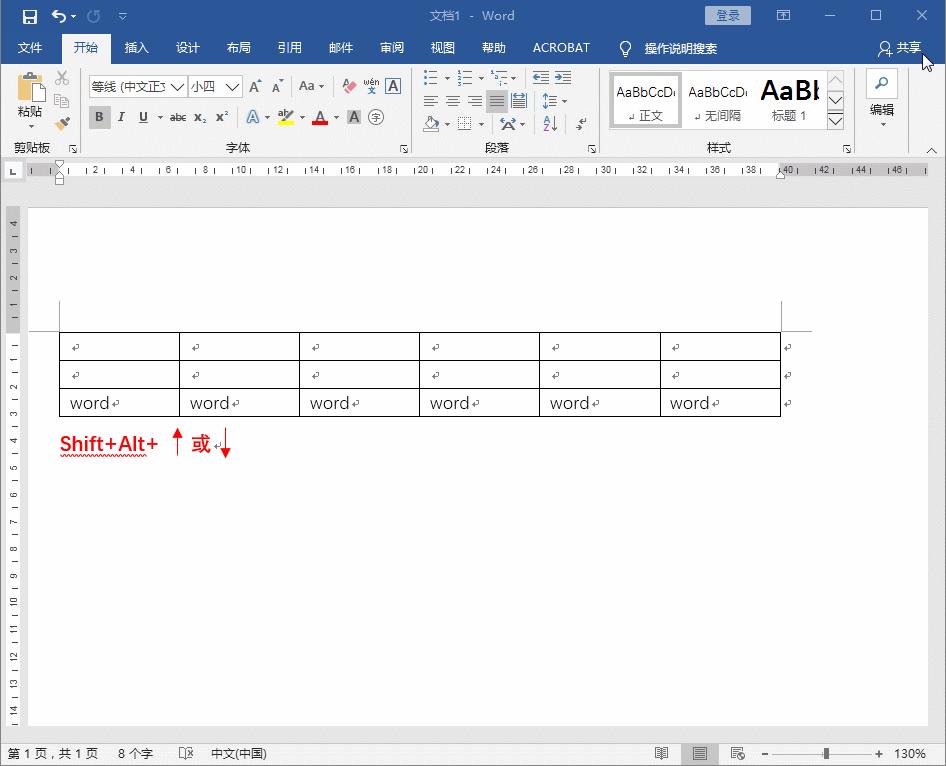Click the 登录 sign-in button

click(x=728, y=16)
